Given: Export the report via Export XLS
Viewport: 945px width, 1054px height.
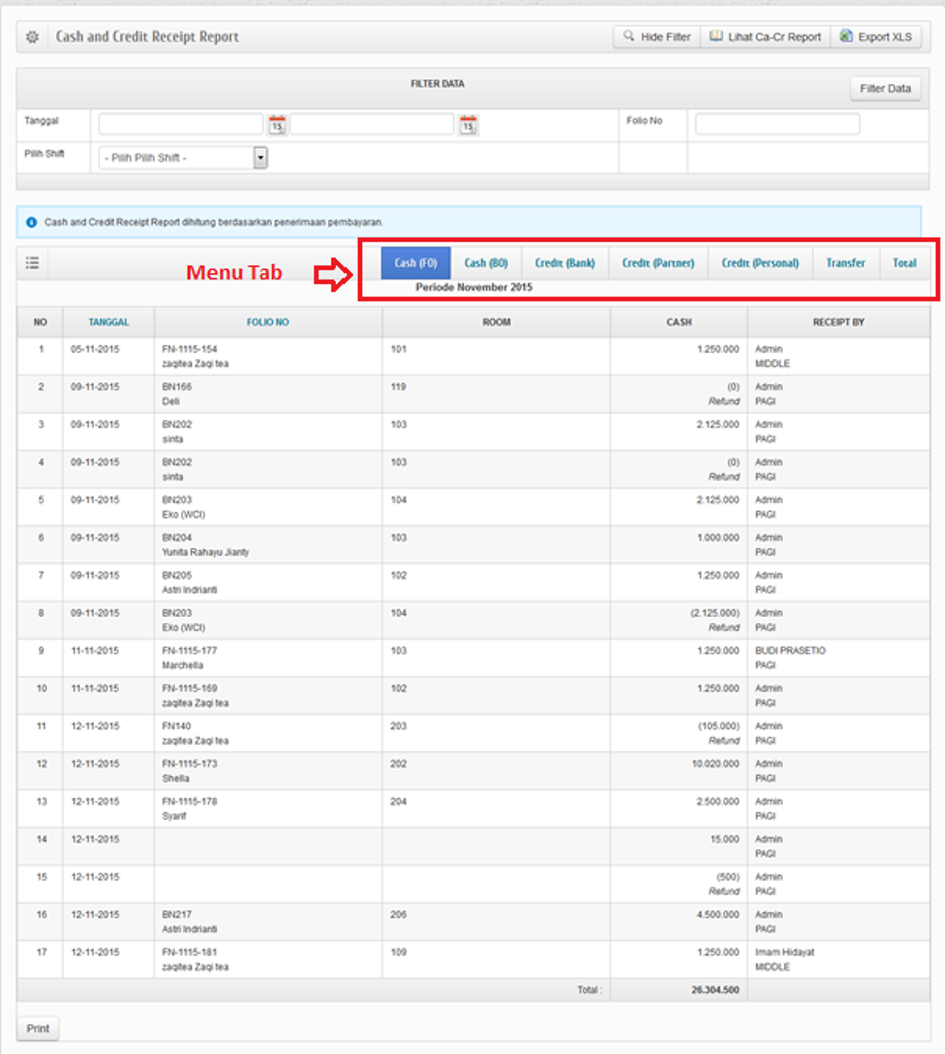Looking at the screenshot, I should 875,37.
